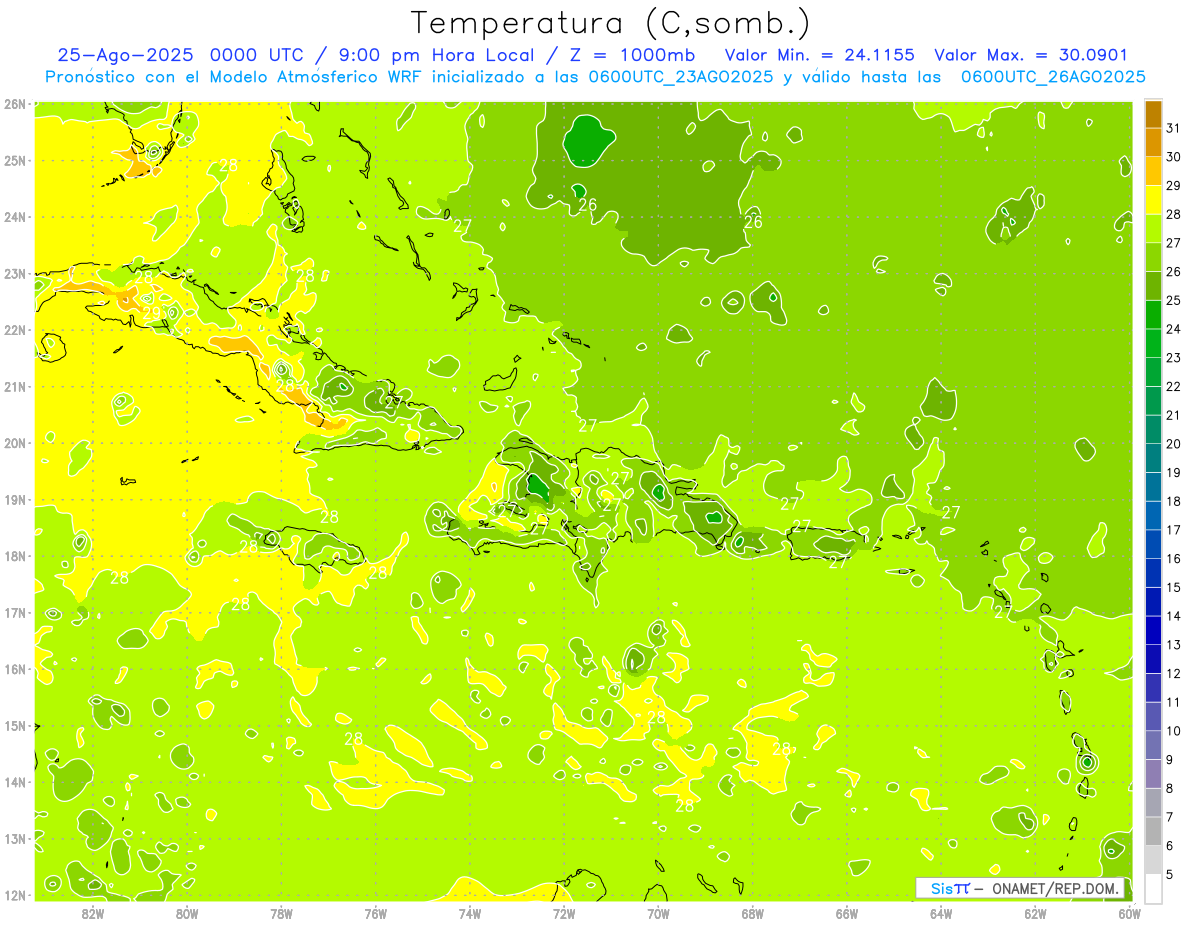Click the longitude label "72W"

coord(564,913)
